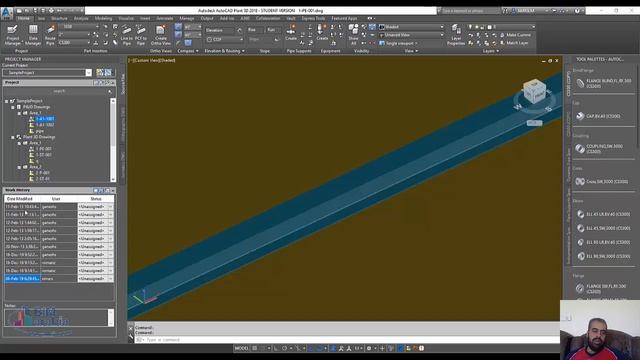The height and width of the screenshot is (360, 640).
Task: Select the Cross SW 3000 palette tool
Action: point(602,182)
